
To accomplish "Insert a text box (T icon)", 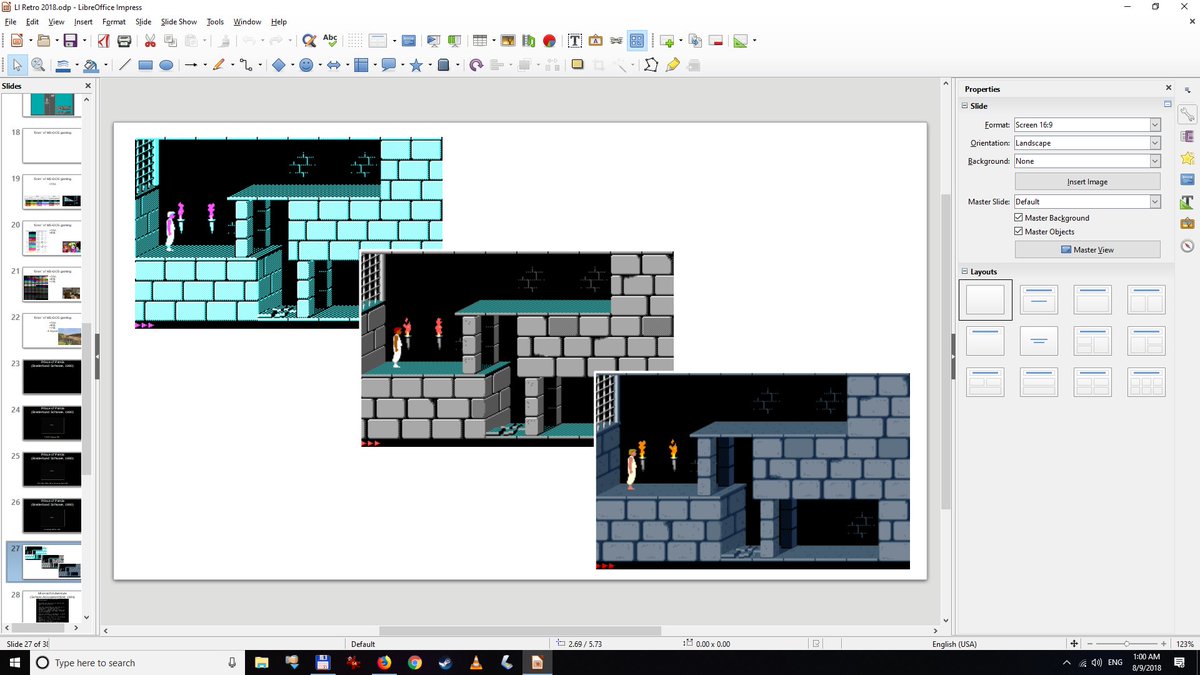I will 575,41.
